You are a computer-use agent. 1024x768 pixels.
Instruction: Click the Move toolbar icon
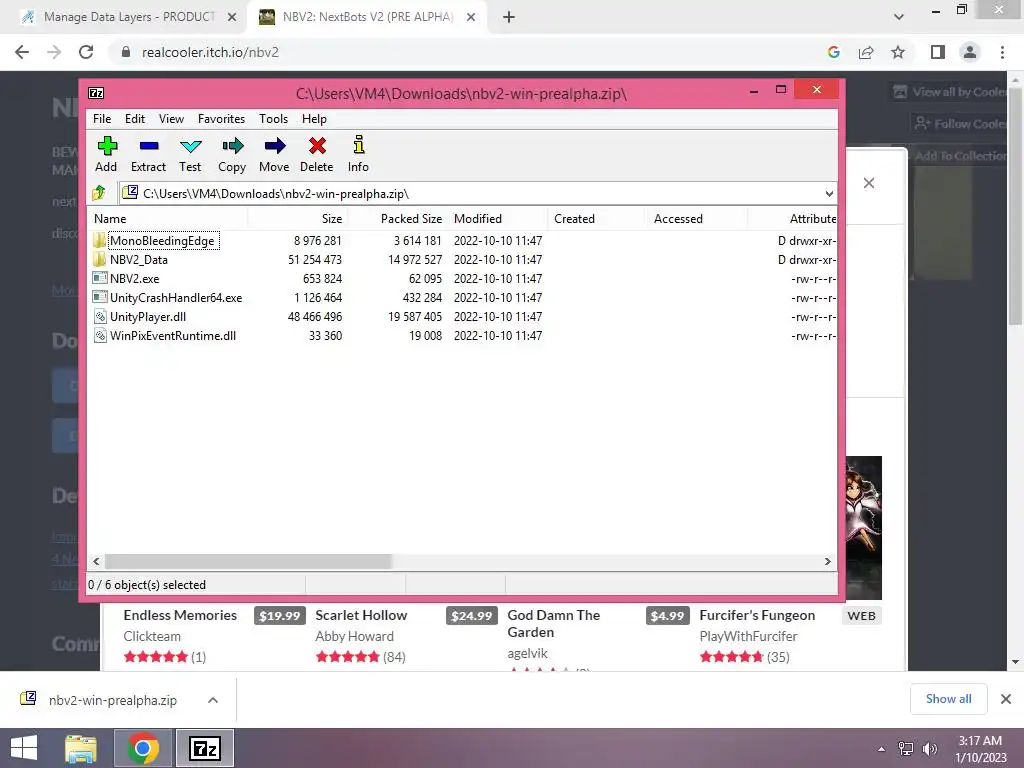(x=274, y=146)
